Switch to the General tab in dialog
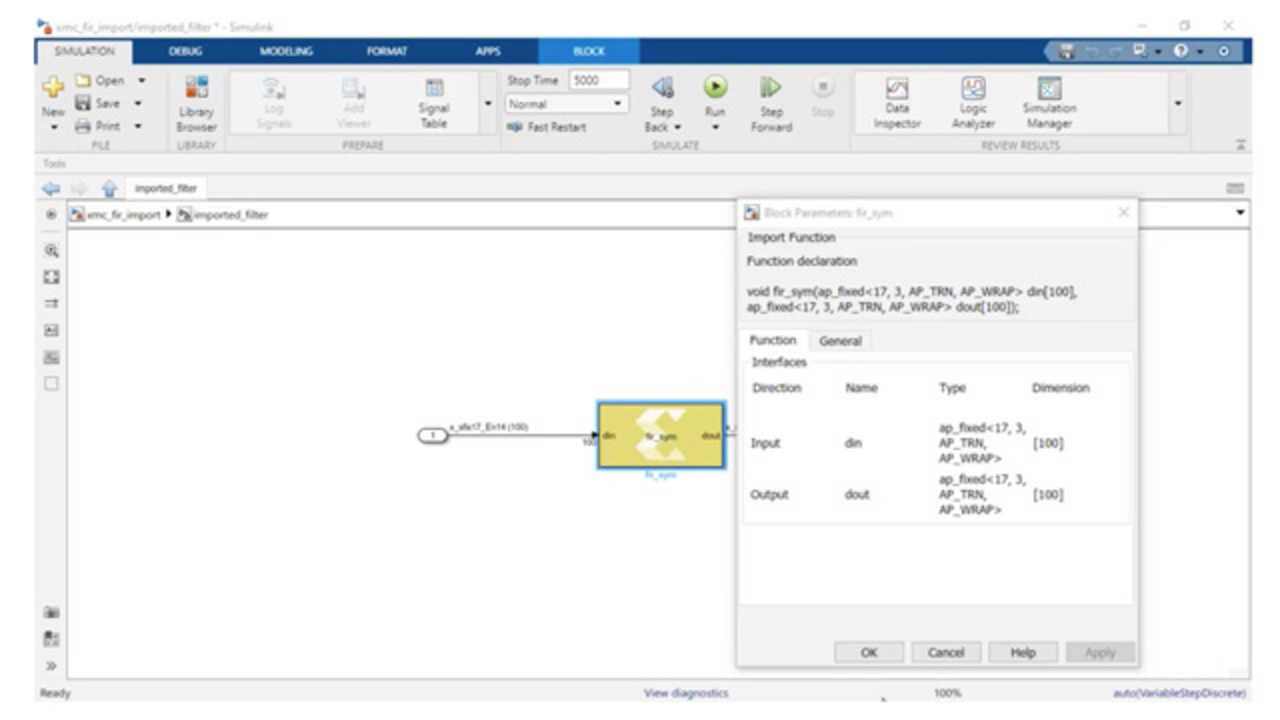 tap(840, 341)
